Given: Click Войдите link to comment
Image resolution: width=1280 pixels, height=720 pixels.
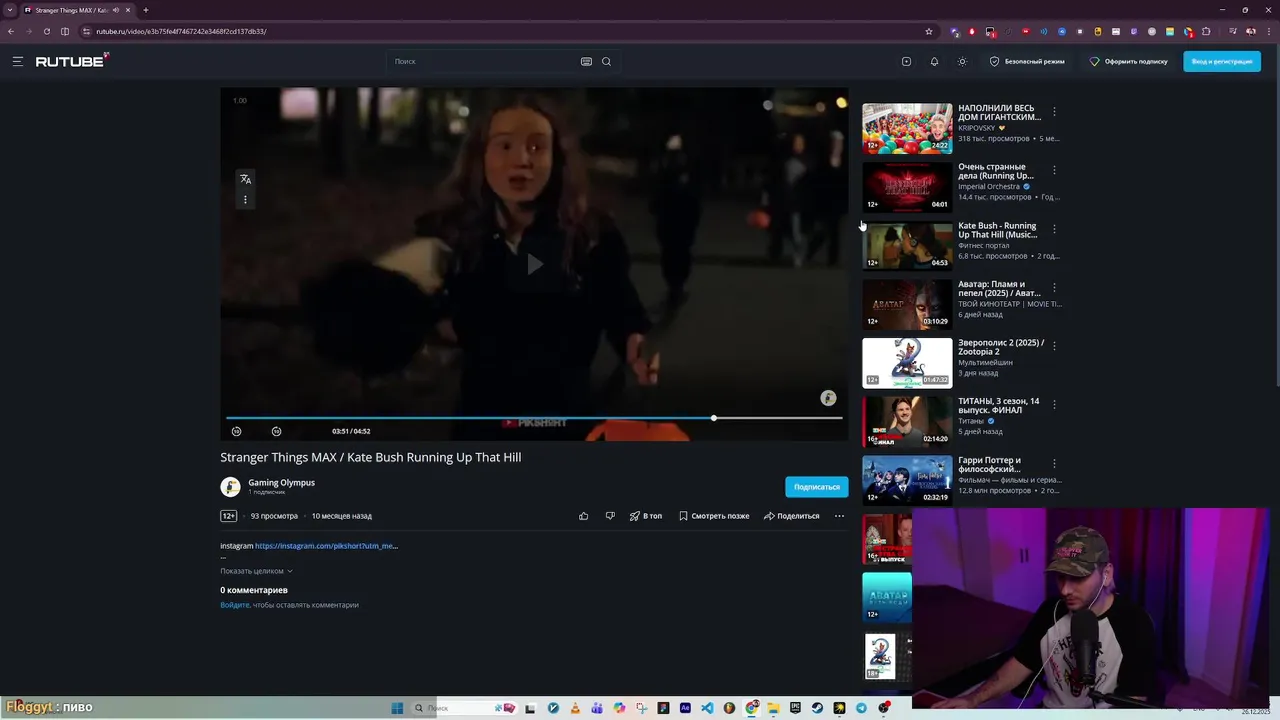Looking at the screenshot, I should click(235, 605).
